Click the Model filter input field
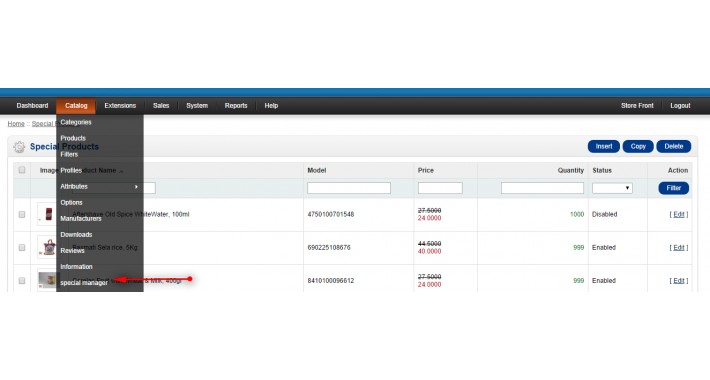Viewport: 710px width, 380px height. point(349,188)
